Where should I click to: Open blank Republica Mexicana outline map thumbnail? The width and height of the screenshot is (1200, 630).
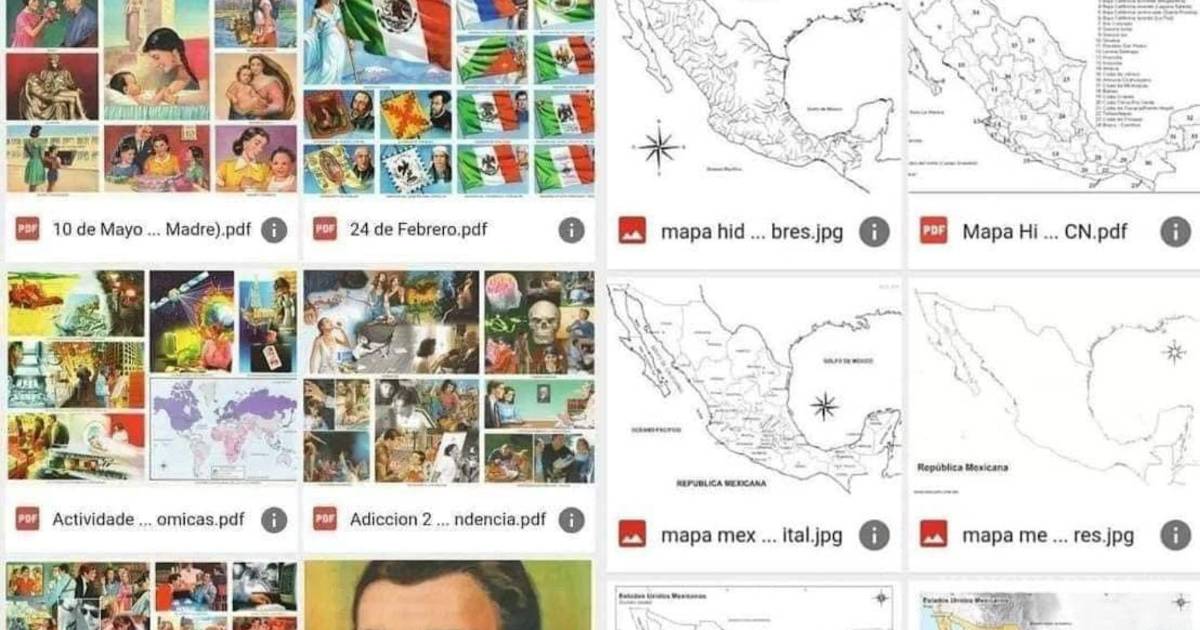(x=1054, y=388)
